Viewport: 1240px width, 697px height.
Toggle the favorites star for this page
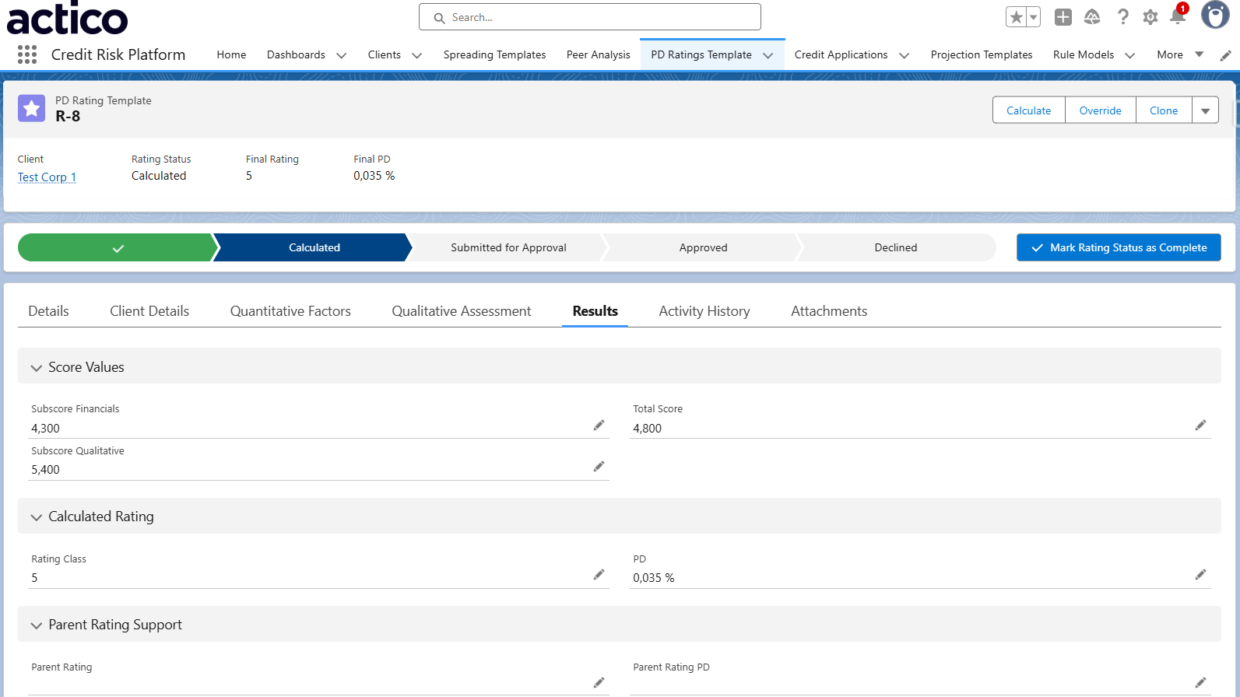click(1017, 16)
